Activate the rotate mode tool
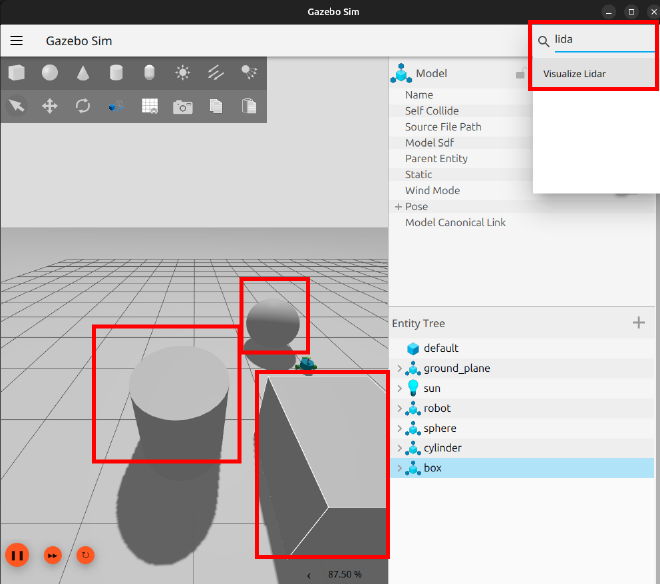660x584 pixels. (83, 106)
